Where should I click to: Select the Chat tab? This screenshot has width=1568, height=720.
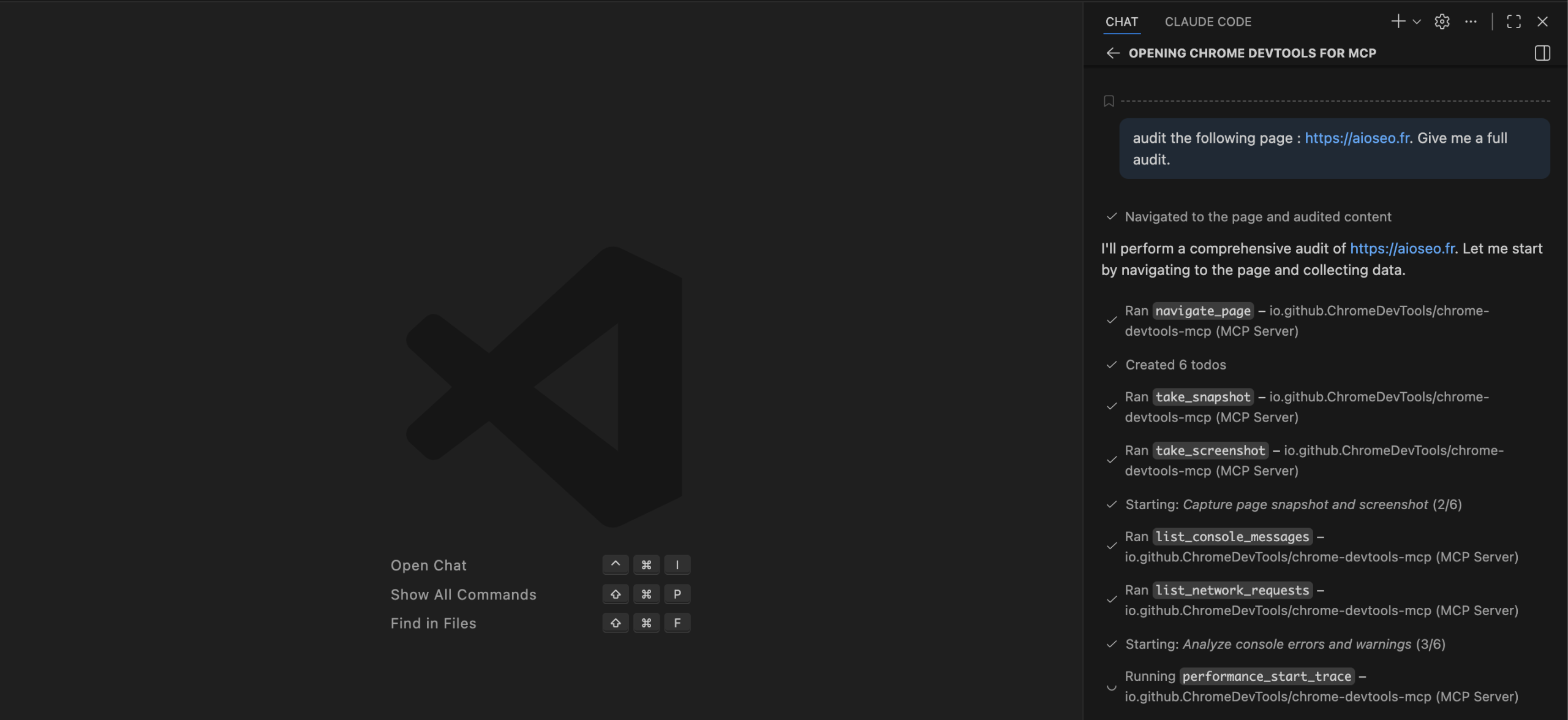(1121, 21)
